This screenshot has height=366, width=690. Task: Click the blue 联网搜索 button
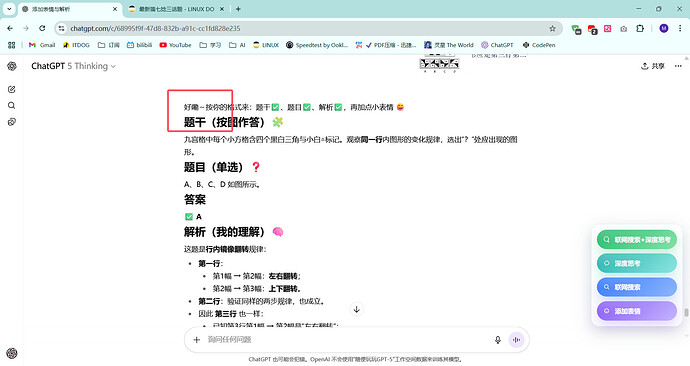pyautogui.click(x=637, y=287)
